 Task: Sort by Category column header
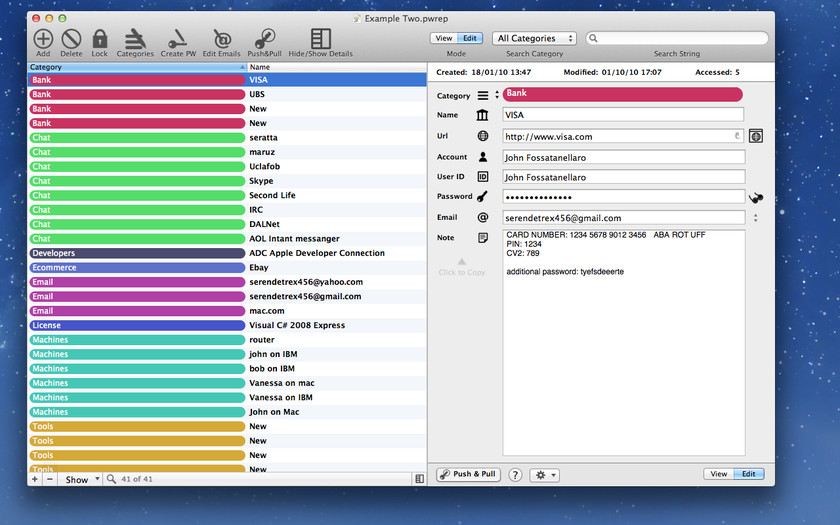(x=137, y=67)
